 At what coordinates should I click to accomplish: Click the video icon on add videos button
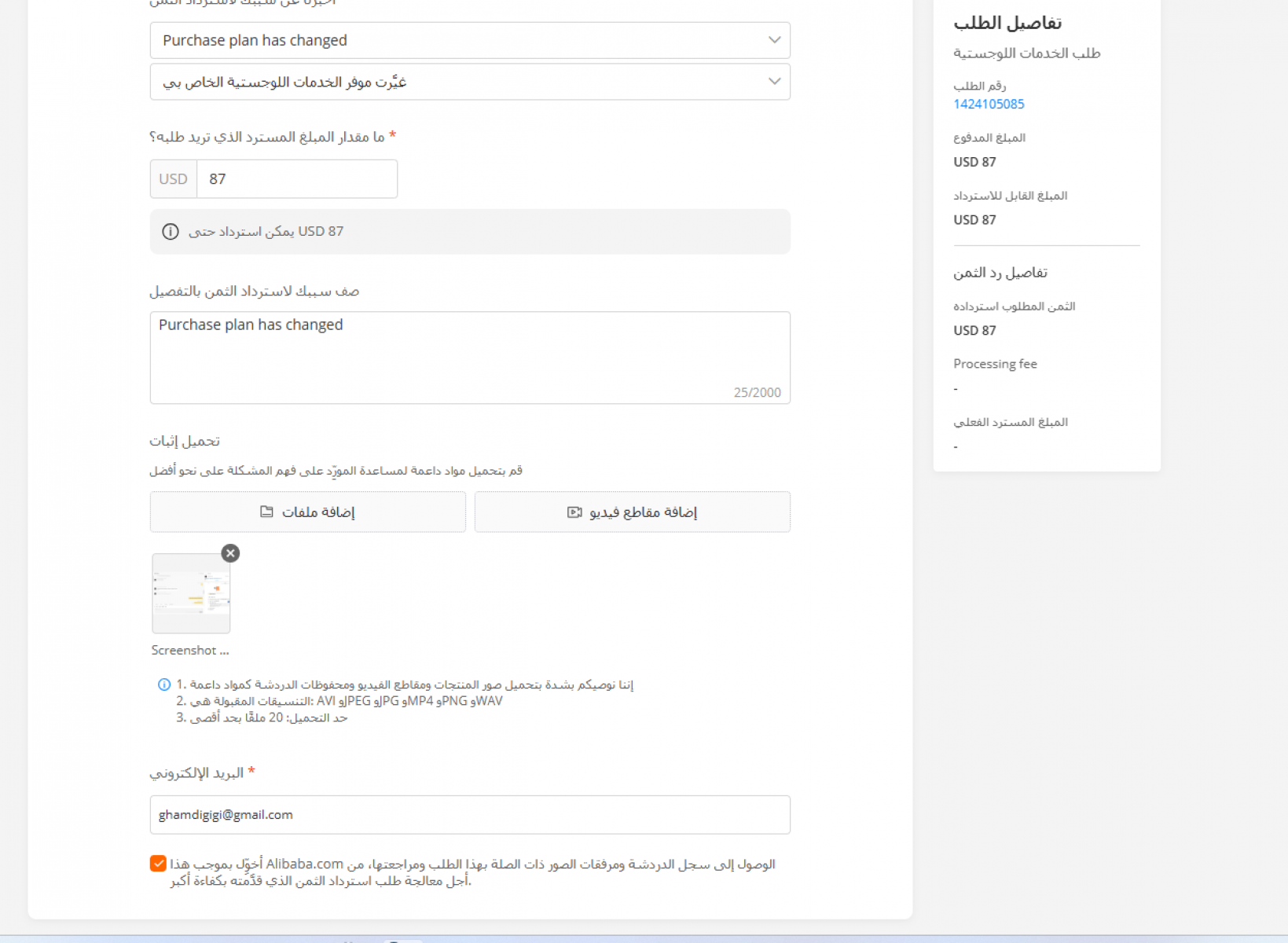click(574, 512)
